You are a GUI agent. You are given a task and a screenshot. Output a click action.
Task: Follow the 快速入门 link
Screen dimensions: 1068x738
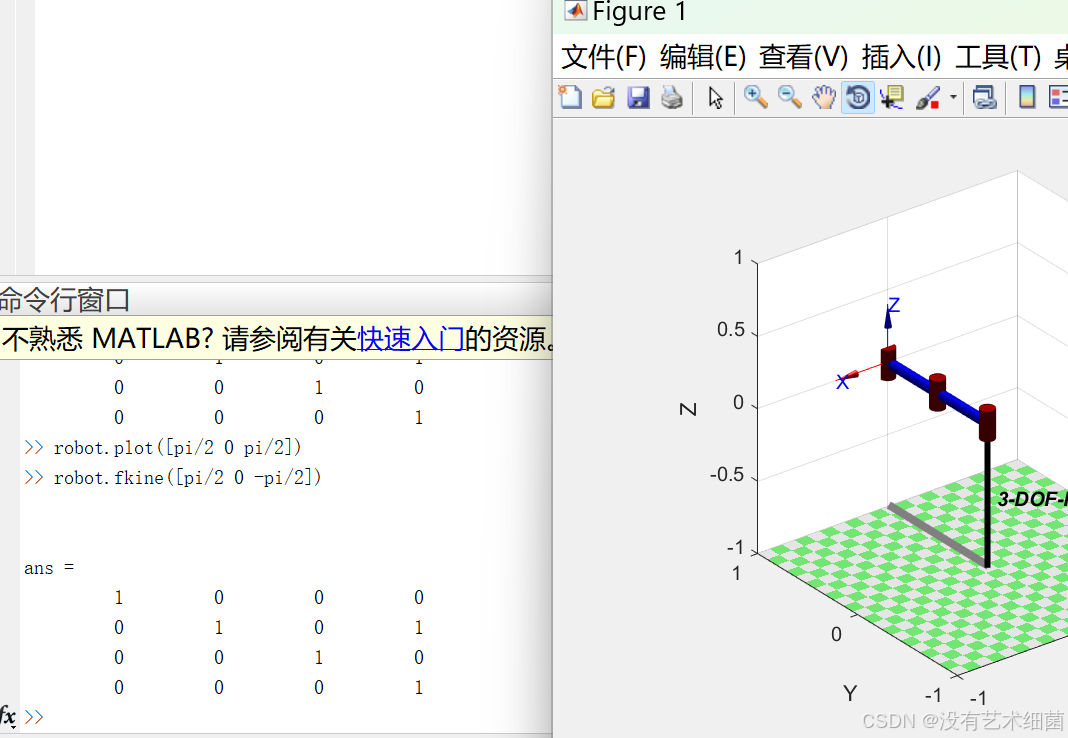411,338
